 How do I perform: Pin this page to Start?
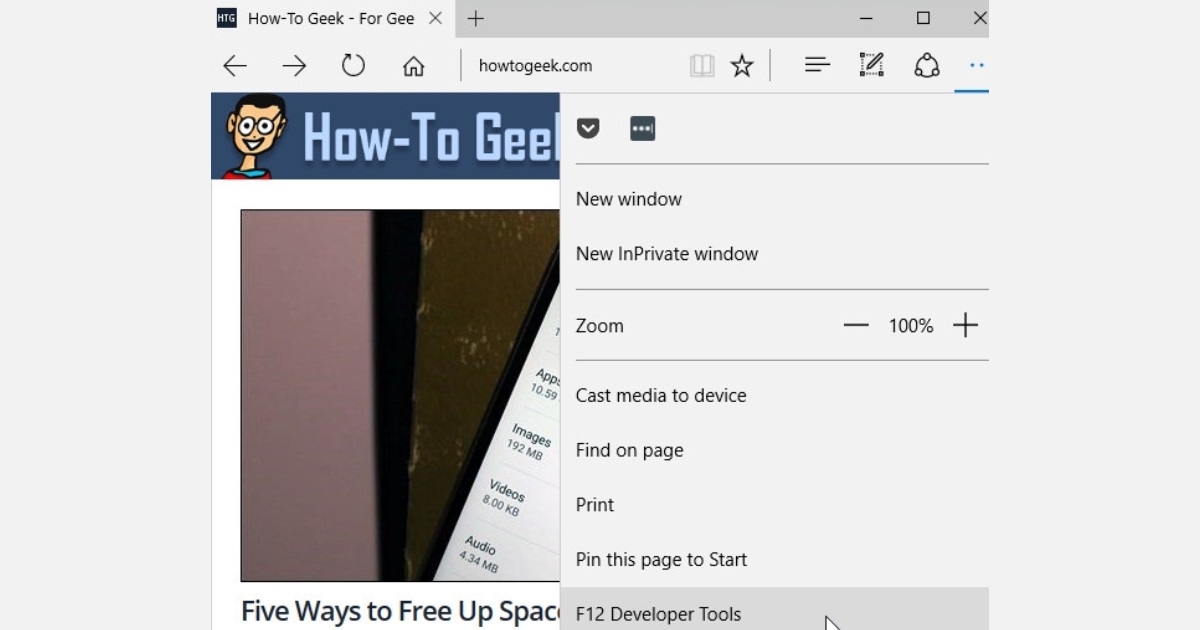tap(661, 560)
